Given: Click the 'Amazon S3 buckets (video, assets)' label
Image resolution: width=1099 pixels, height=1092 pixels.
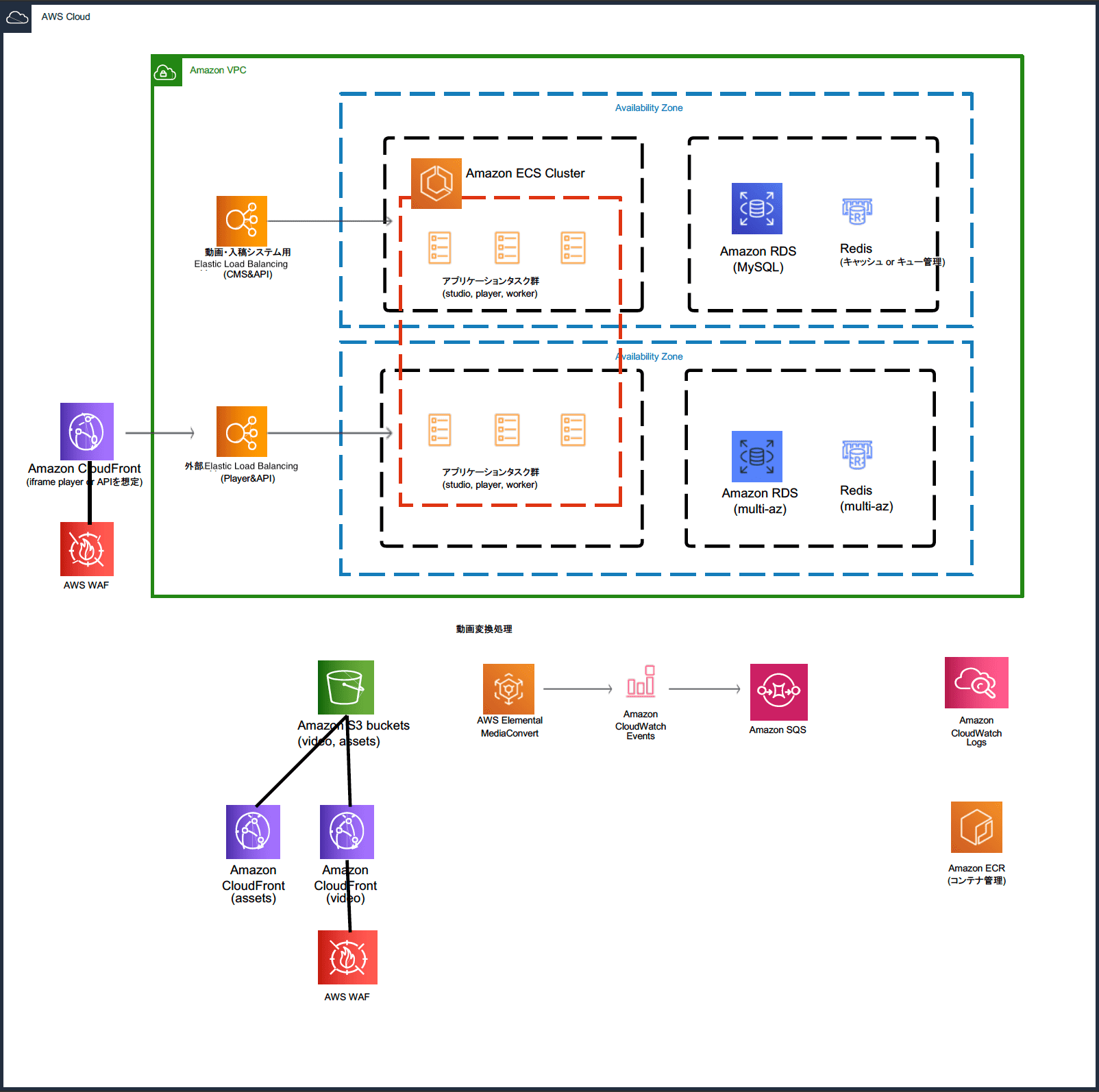Looking at the screenshot, I should [x=354, y=733].
